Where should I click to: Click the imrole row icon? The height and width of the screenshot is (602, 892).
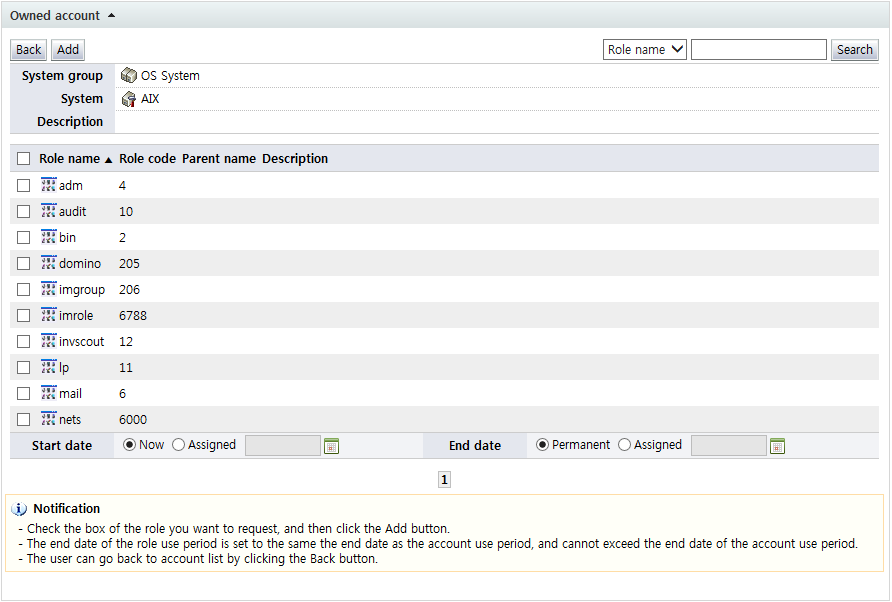(48, 315)
